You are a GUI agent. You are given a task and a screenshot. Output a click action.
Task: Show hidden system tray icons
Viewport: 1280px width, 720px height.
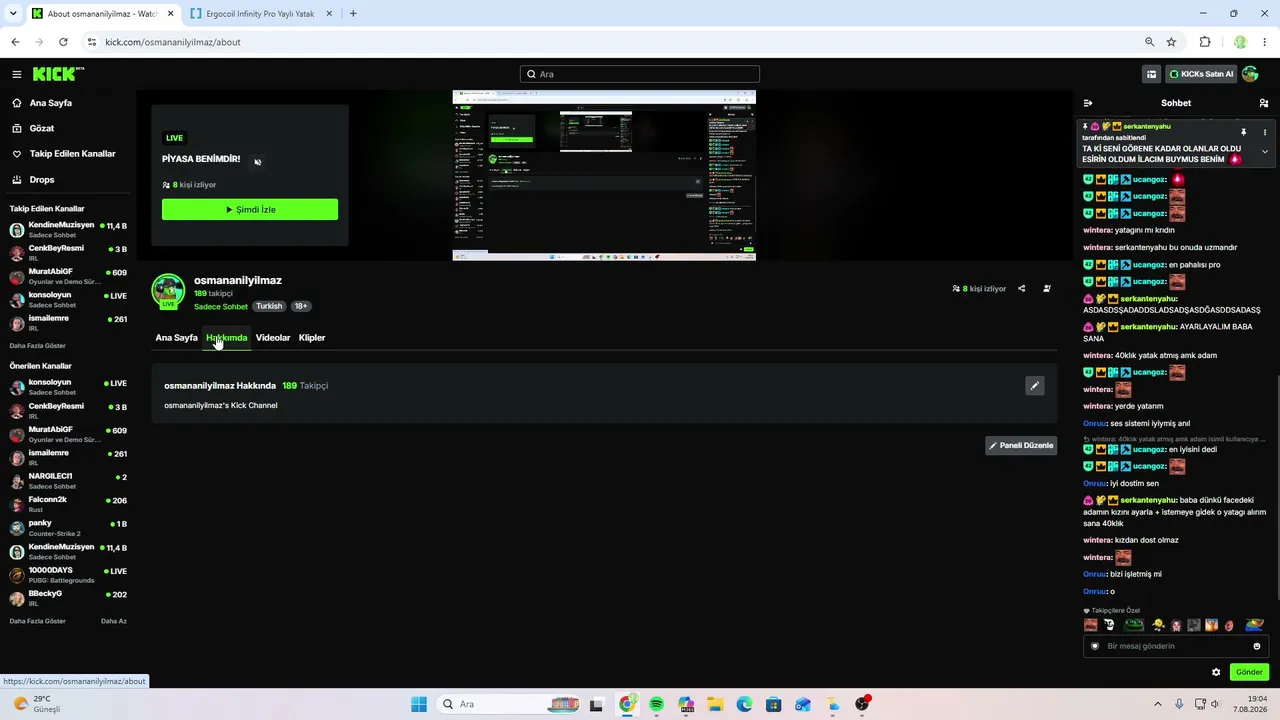1158,704
